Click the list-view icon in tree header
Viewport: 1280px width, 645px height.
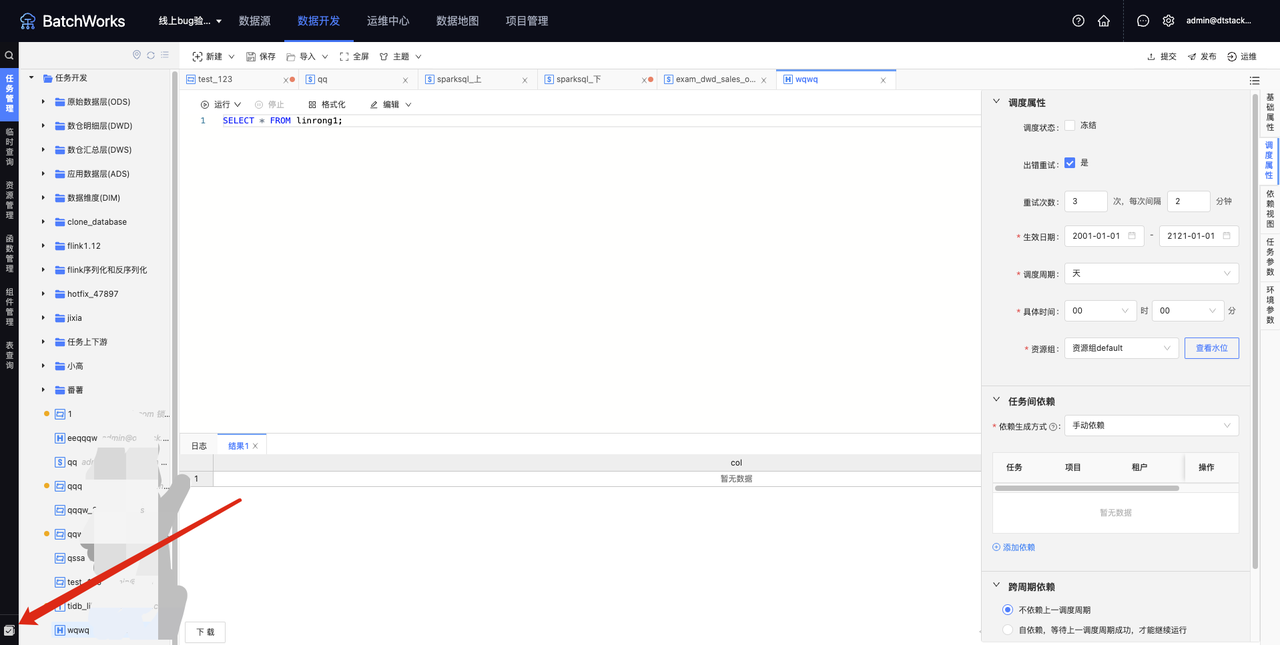point(165,55)
